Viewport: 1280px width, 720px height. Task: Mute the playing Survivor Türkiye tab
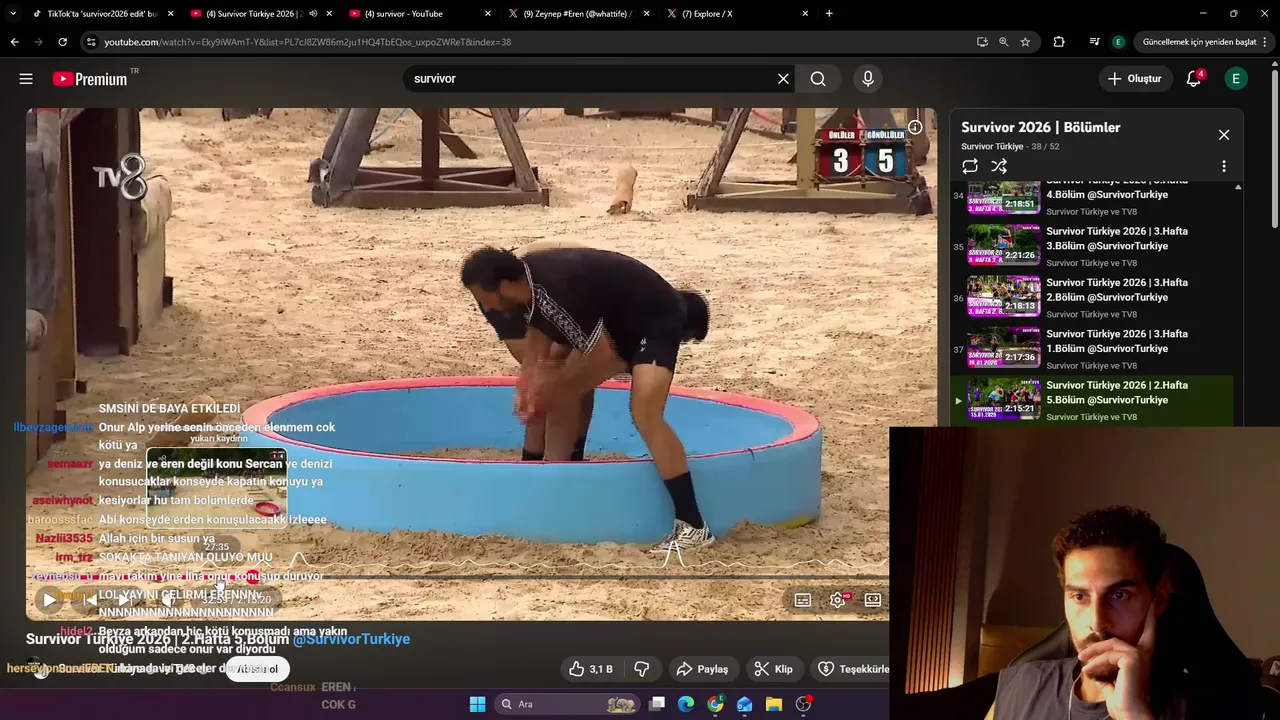[x=314, y=14]
